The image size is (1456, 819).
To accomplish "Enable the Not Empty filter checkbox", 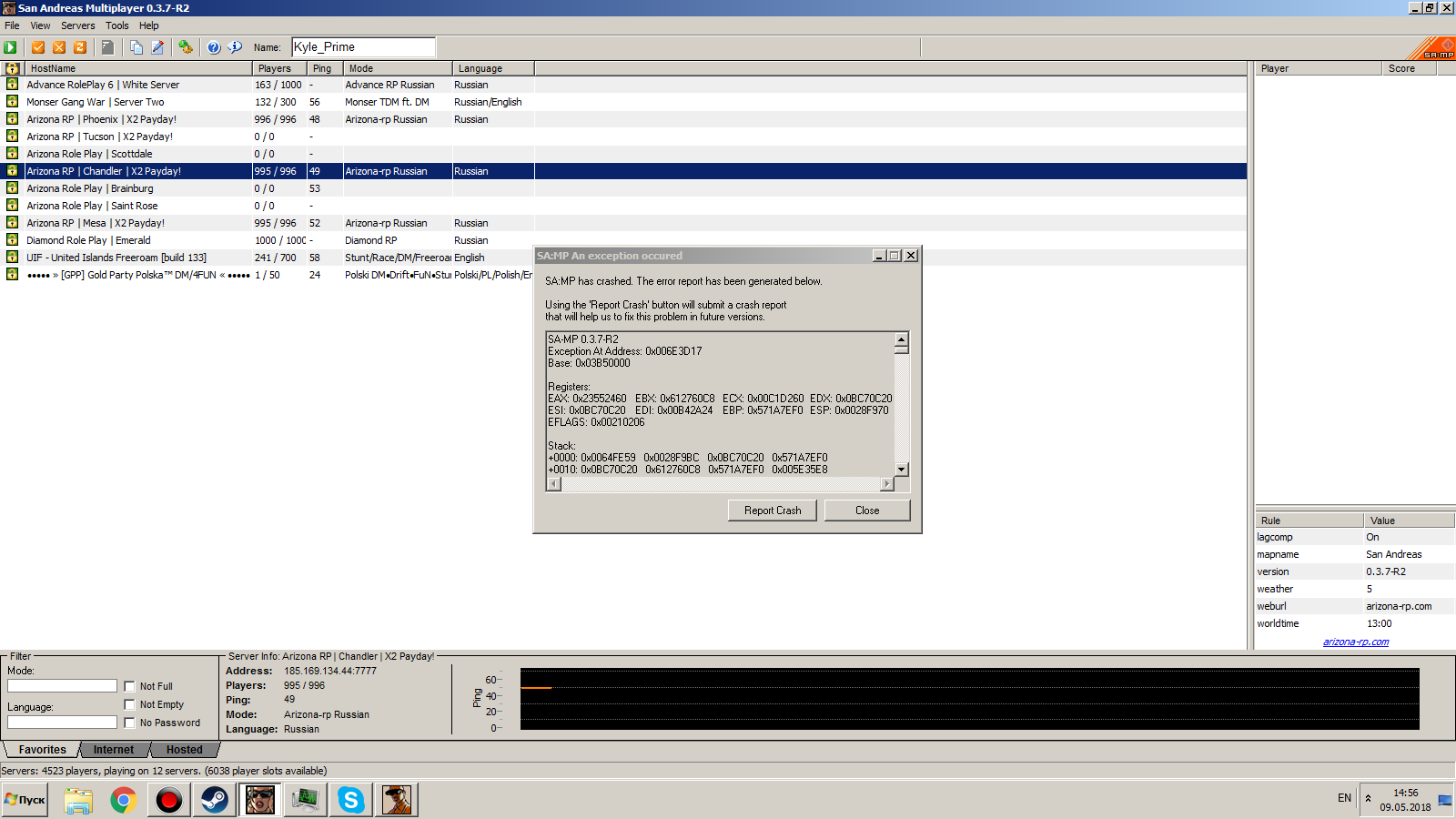I will coord(129,704).
